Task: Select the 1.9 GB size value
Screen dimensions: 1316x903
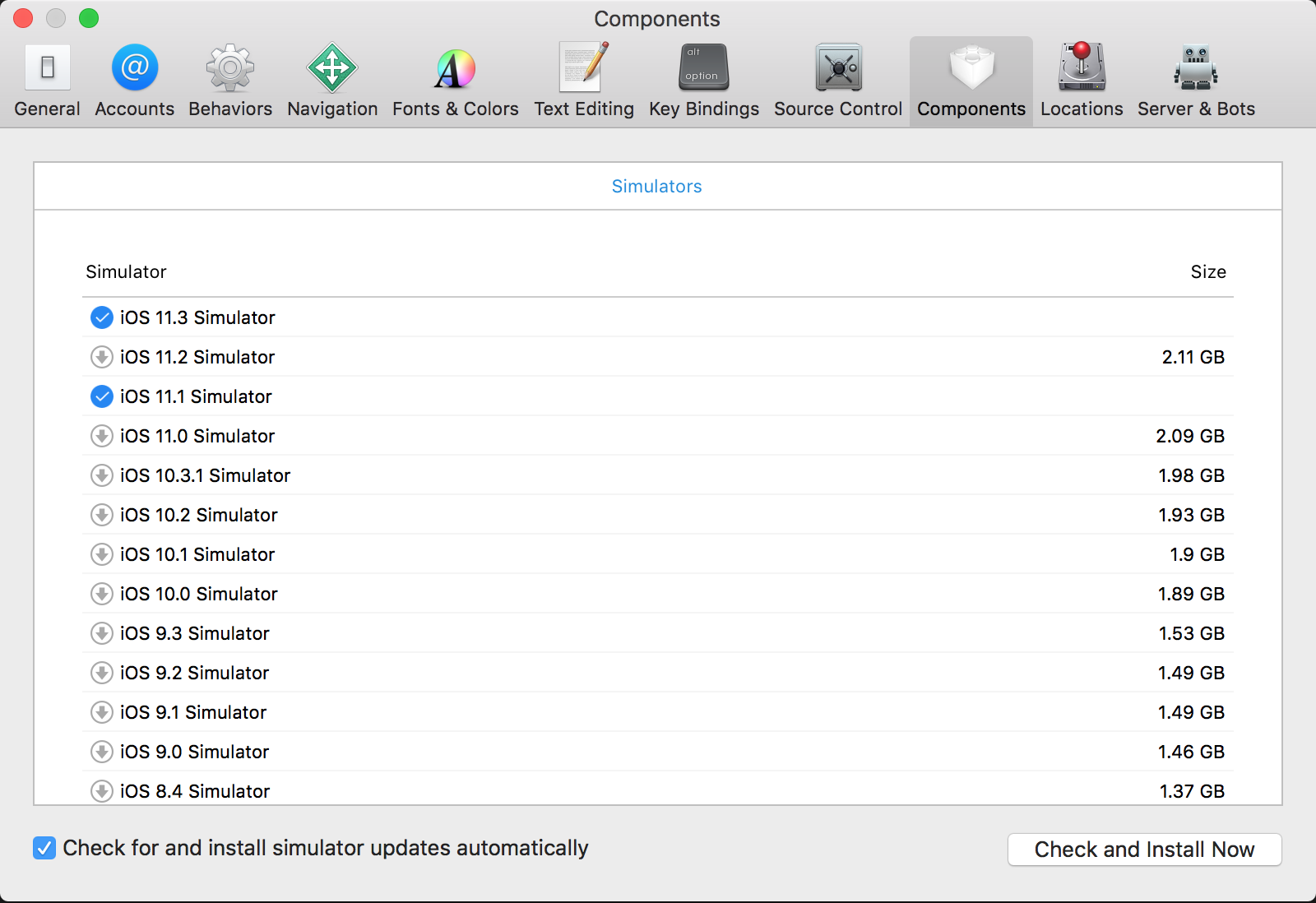Action: (1197, 554)
